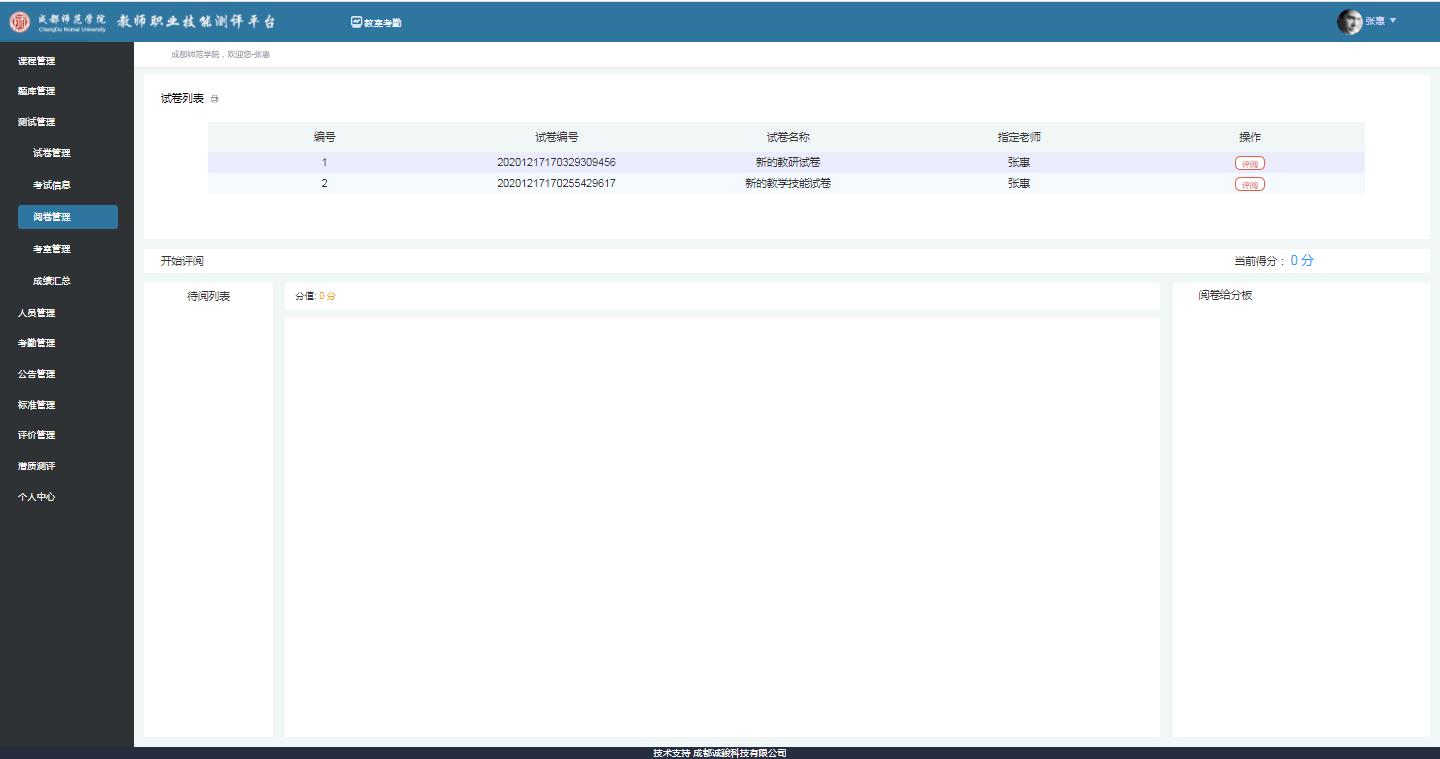This screenshot has width=1440, height=759.
Task: Click the 阅卷给分板 panel heading
Action: (1225, 295)
